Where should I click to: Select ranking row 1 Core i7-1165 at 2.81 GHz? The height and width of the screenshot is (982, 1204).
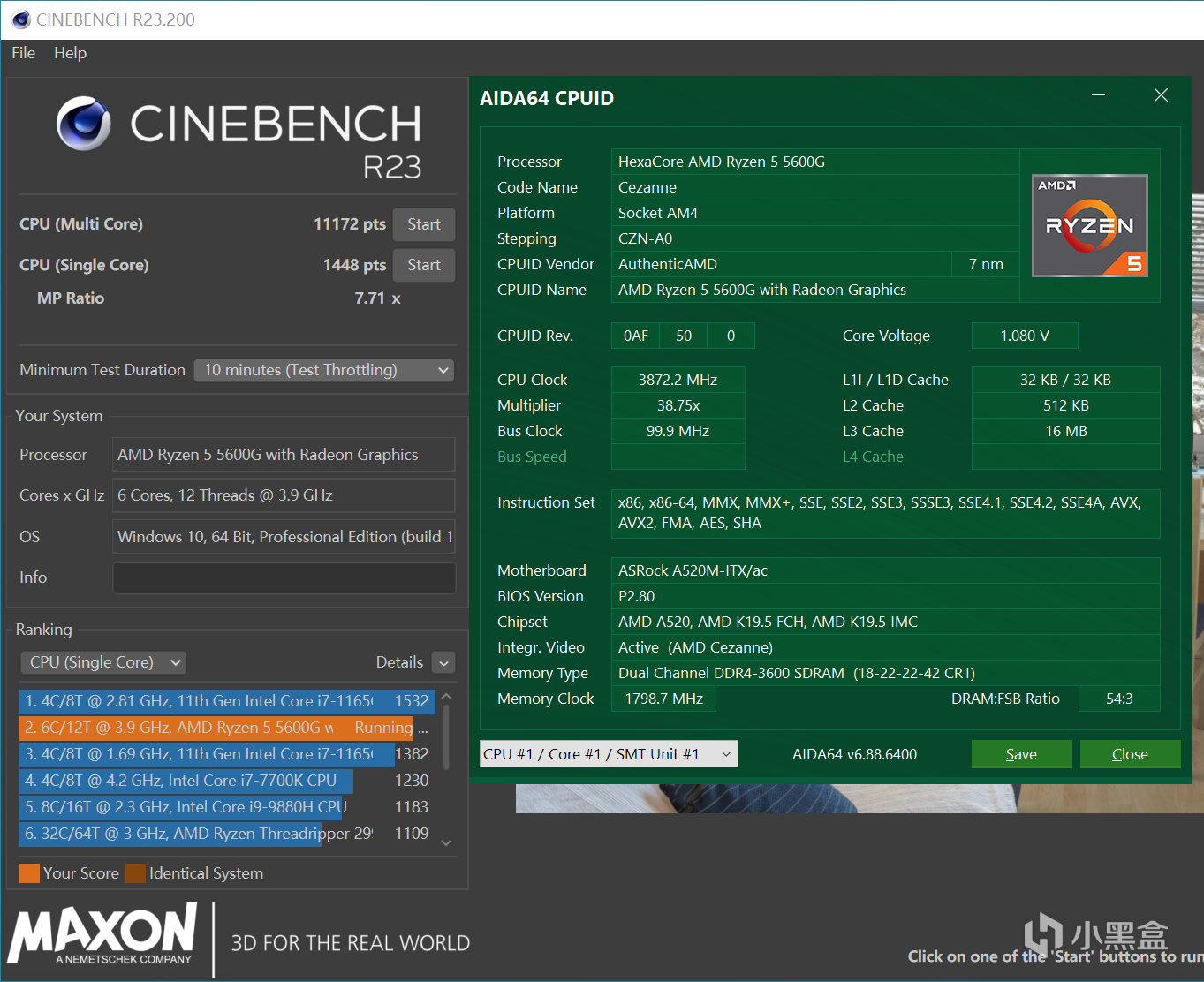[x=227, y=701]
